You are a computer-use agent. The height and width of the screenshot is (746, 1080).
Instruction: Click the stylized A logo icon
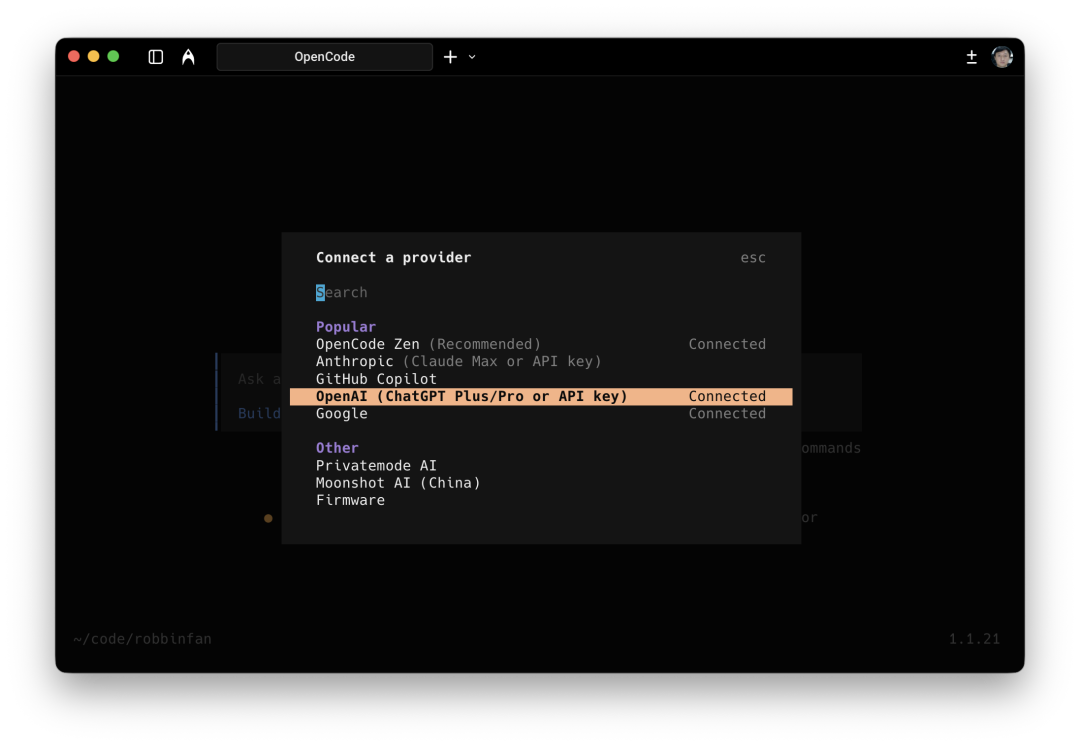188,57
